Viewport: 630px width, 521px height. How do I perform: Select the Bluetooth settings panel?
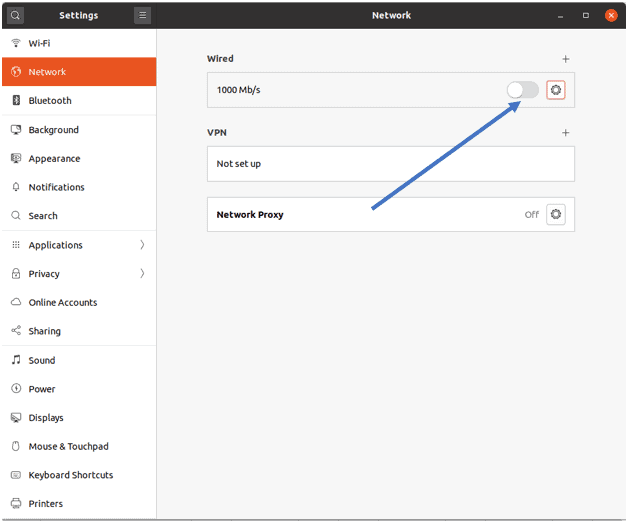(x=79, y=100)
